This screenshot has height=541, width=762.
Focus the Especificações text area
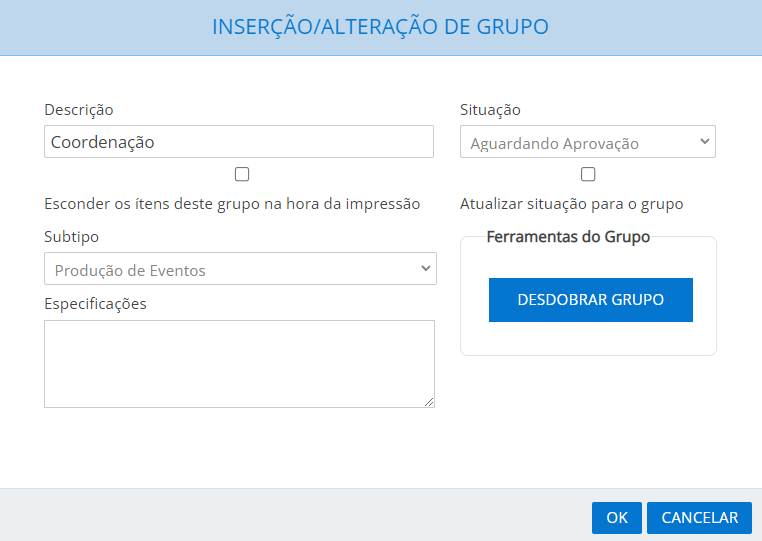pos(239,364)
